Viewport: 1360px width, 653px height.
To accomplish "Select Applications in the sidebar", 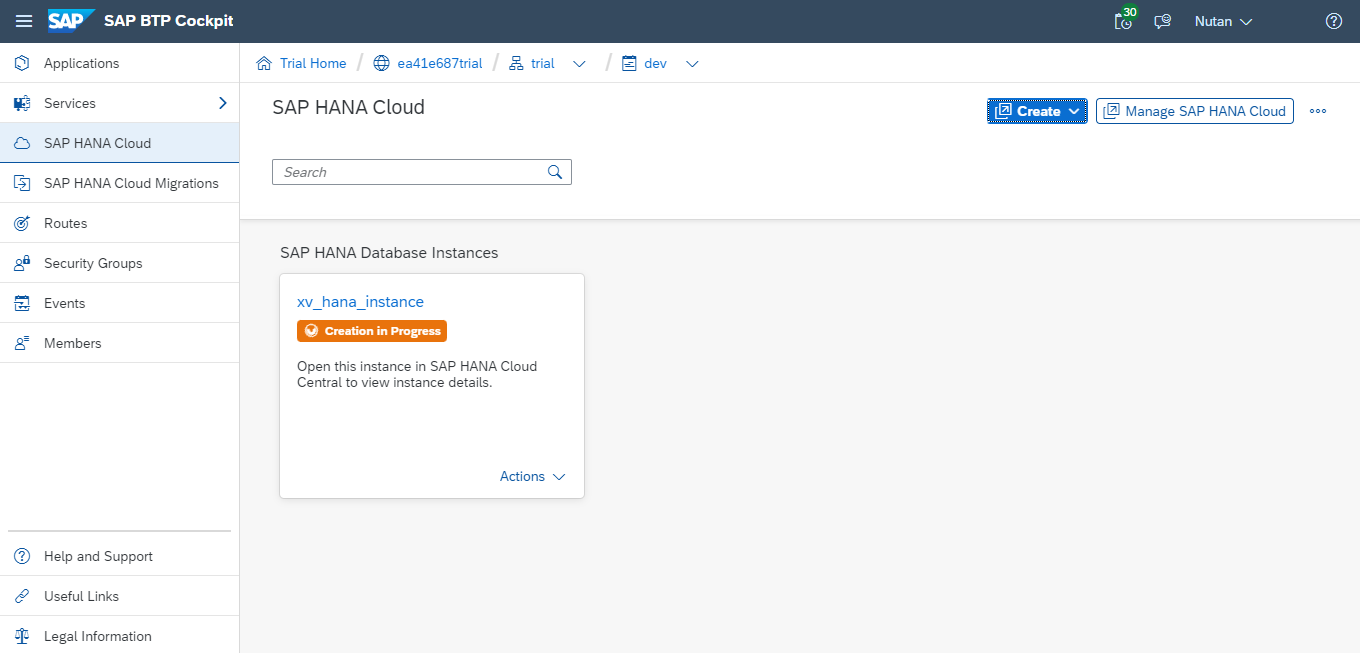I will click(120, 63).
